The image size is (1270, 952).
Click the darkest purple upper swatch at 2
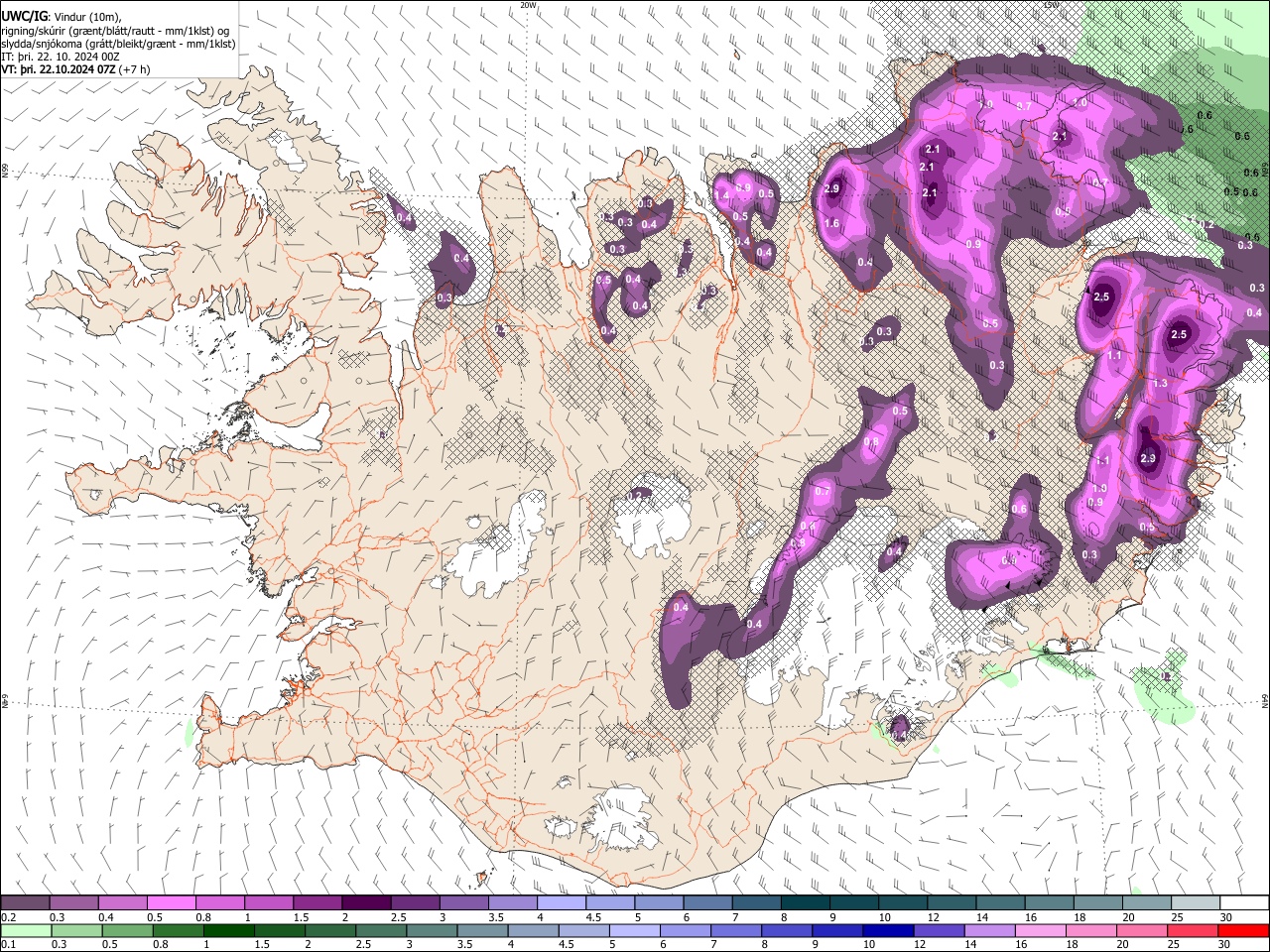[x=365, y=903]
